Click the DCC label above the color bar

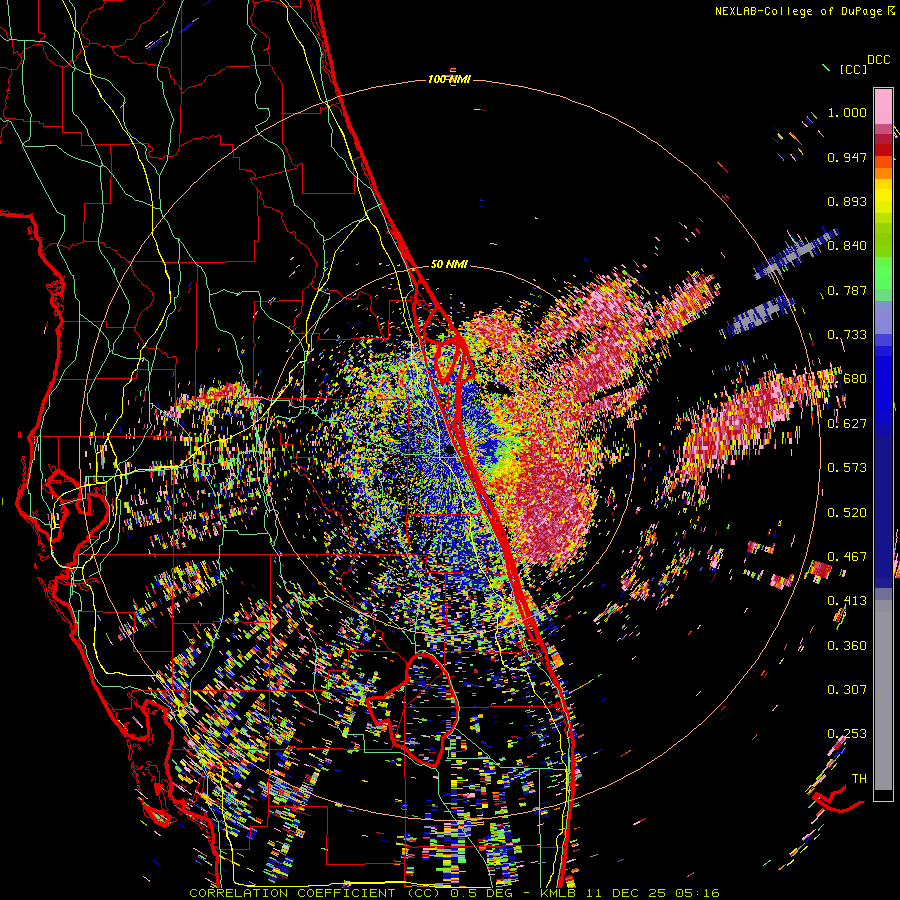(x=878, y=60)
